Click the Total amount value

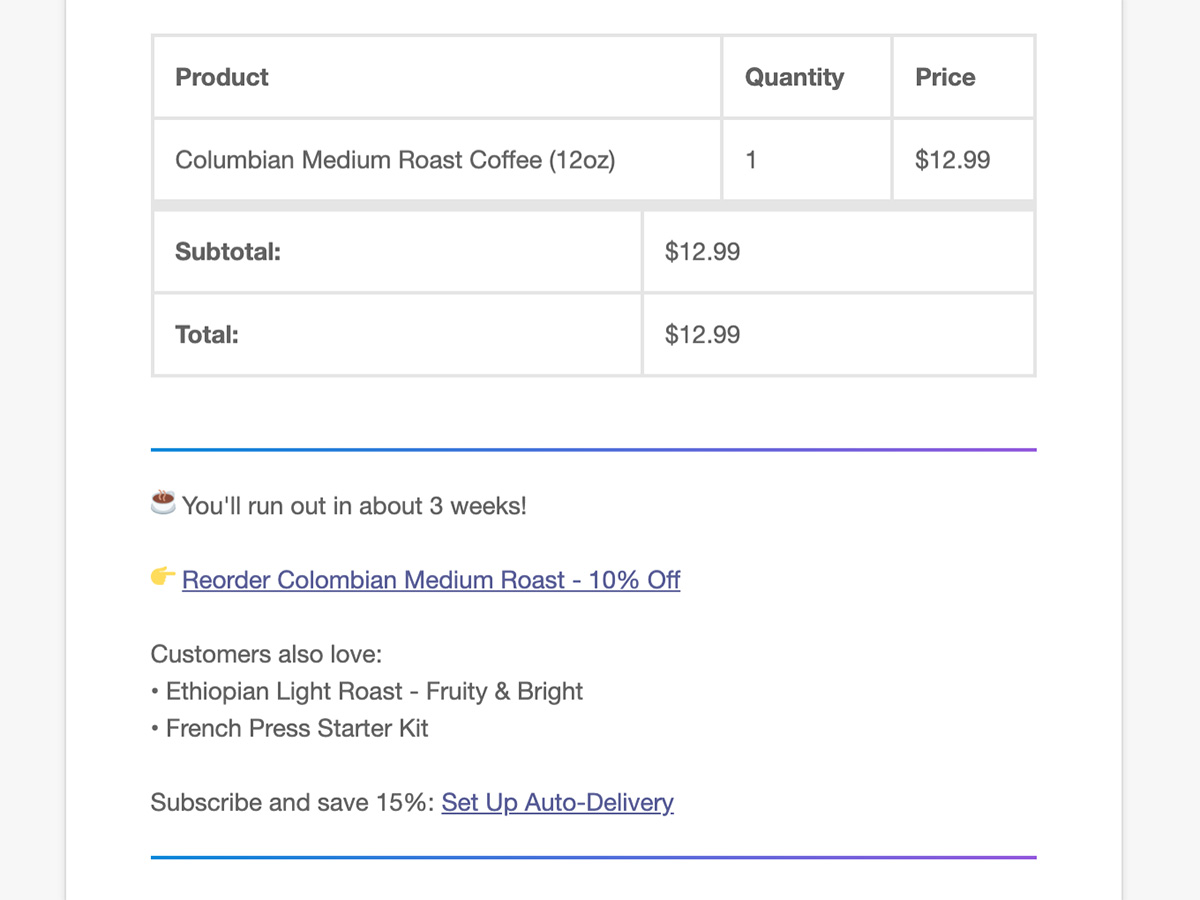pyautogui.click(x=703, y=335)
